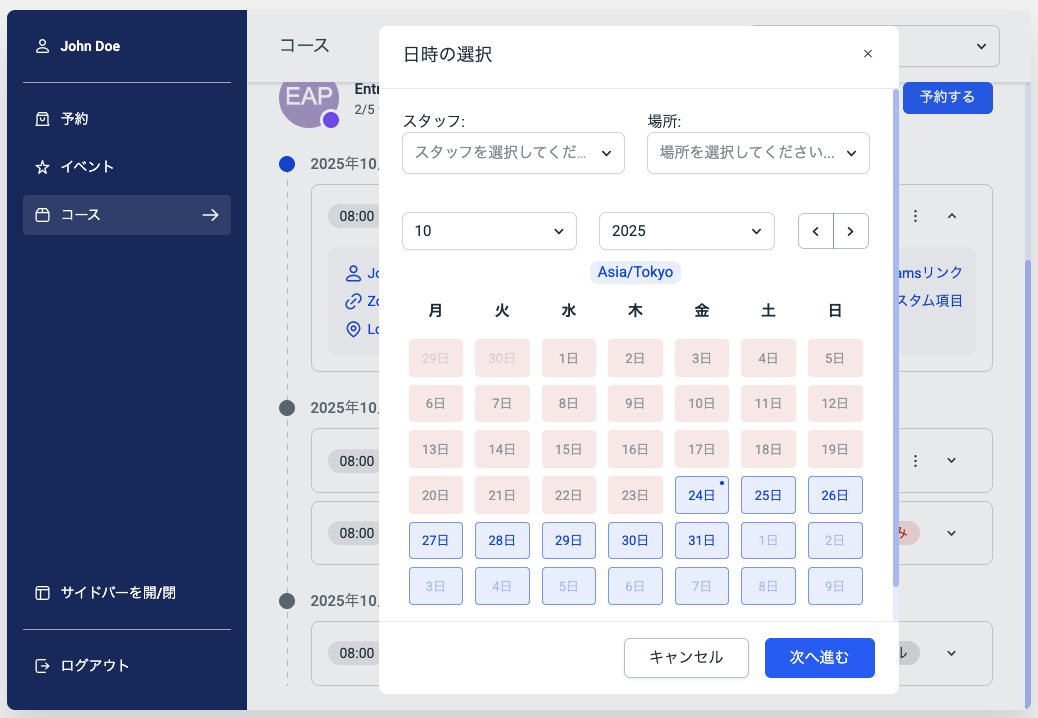
Task: Click the dialog's vertical scrollbar
Action: (x=895, y=338)
